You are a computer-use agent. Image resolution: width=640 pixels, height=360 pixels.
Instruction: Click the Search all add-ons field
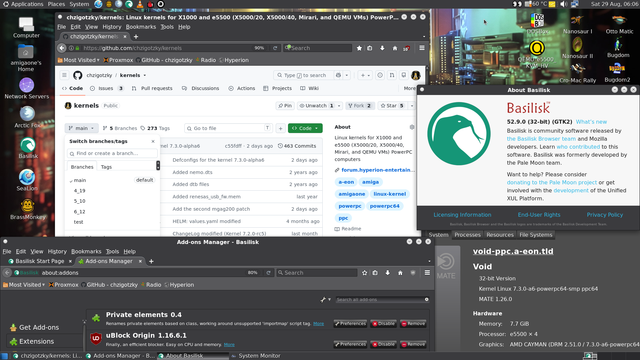382,300
